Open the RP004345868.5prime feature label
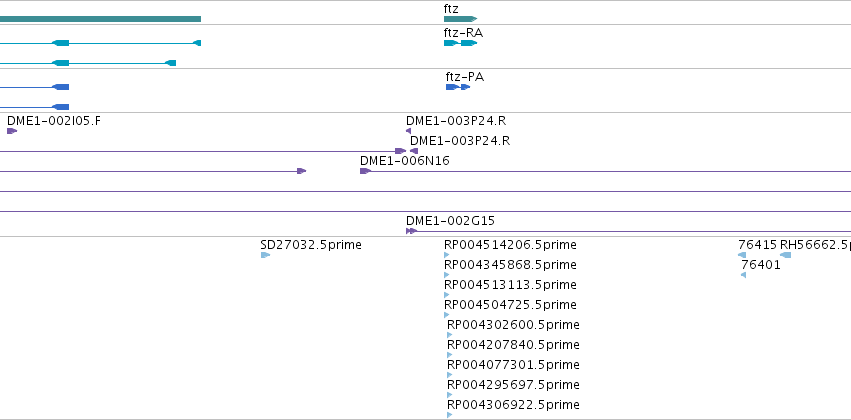851x420 pixels. tap(510, 265)
